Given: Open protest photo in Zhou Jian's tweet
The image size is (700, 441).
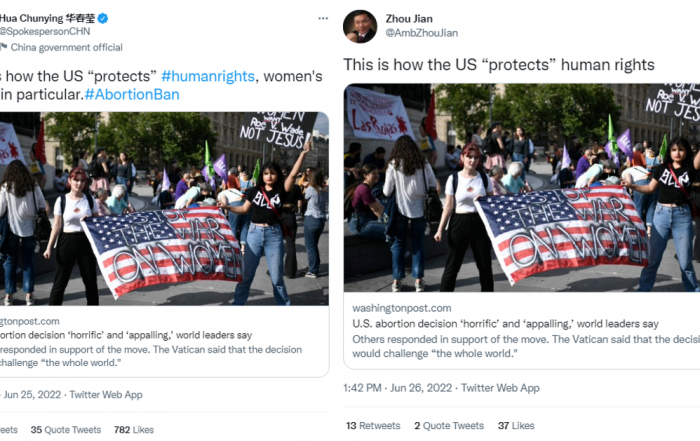Looking at the screenshot, I should point(521,187).
